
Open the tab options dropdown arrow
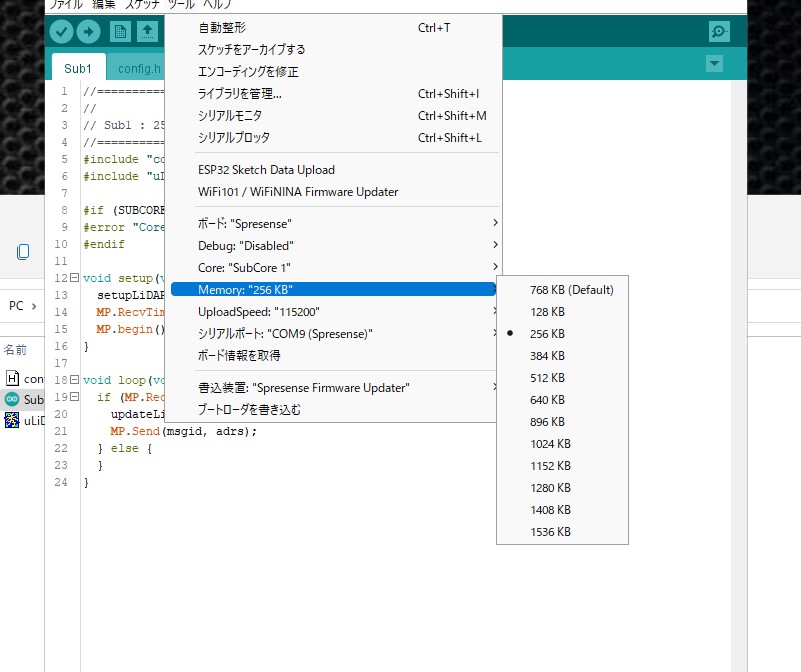pyautogui.click(x=714, y=64)
